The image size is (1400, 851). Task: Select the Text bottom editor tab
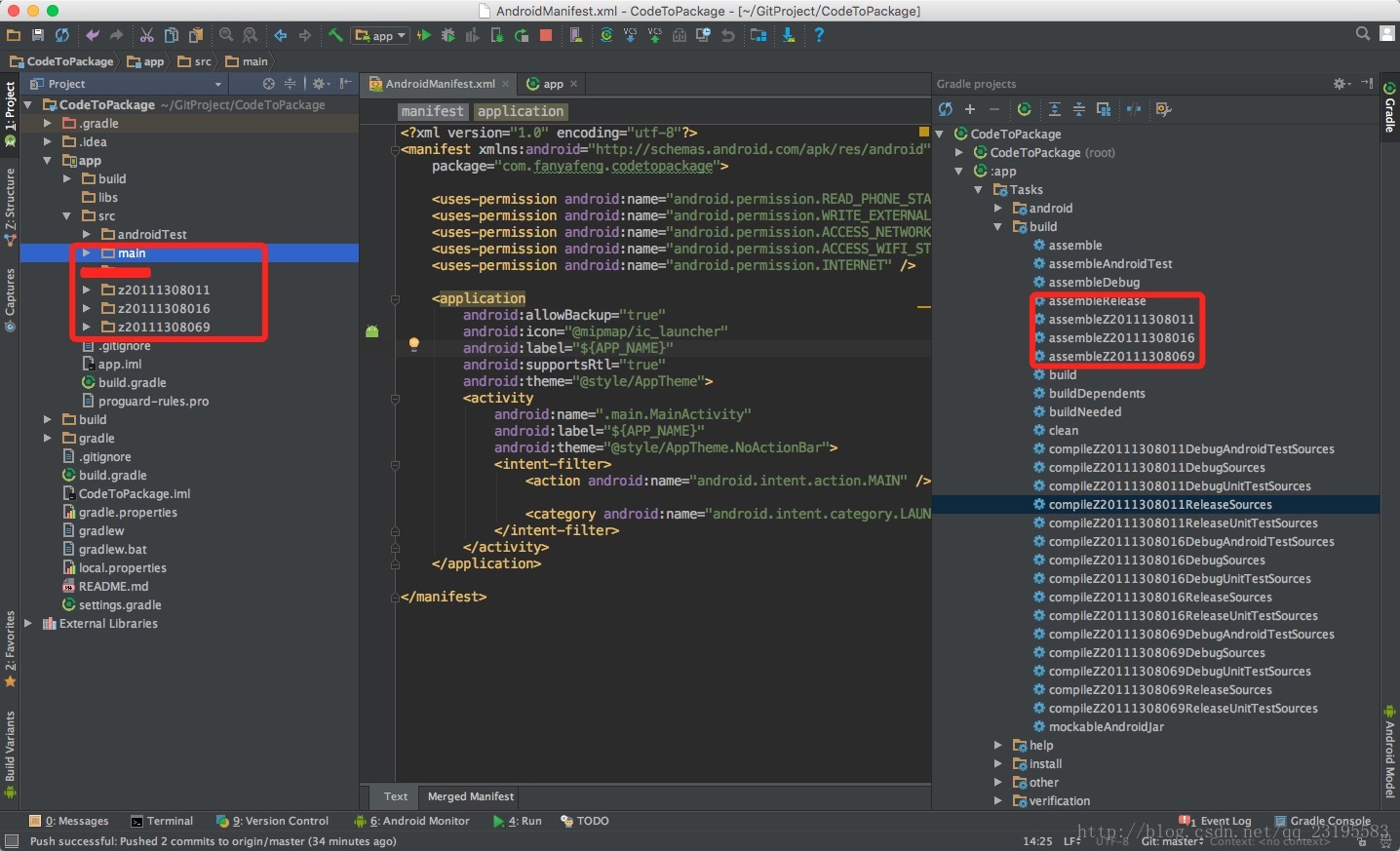396,796
